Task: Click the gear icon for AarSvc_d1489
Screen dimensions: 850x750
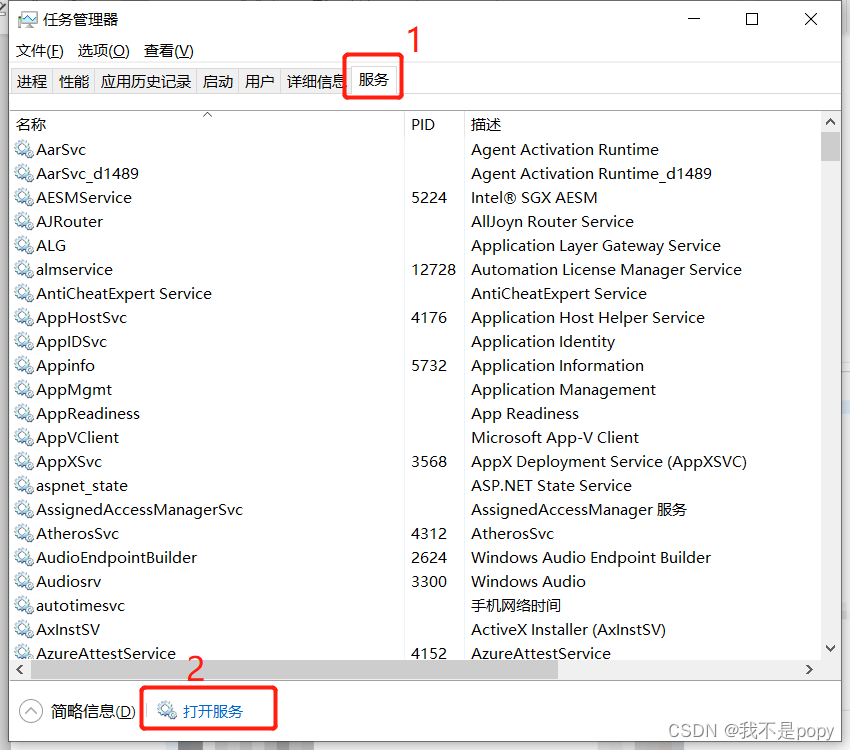Action: click(24, 173)
